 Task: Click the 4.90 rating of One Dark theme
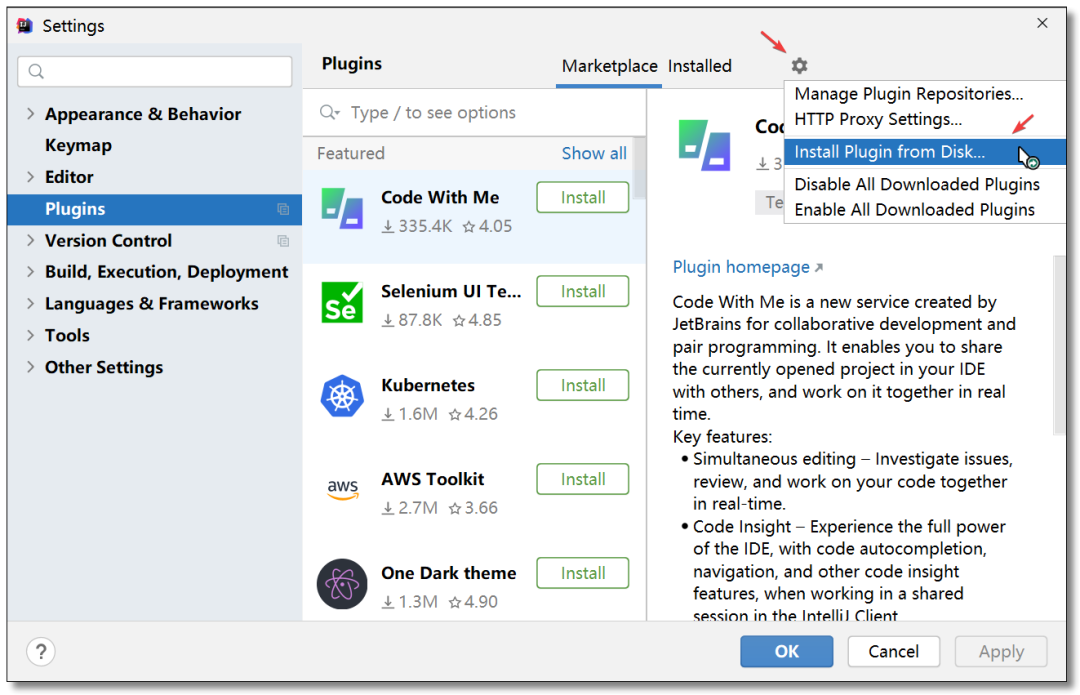(x=473, y=602)
